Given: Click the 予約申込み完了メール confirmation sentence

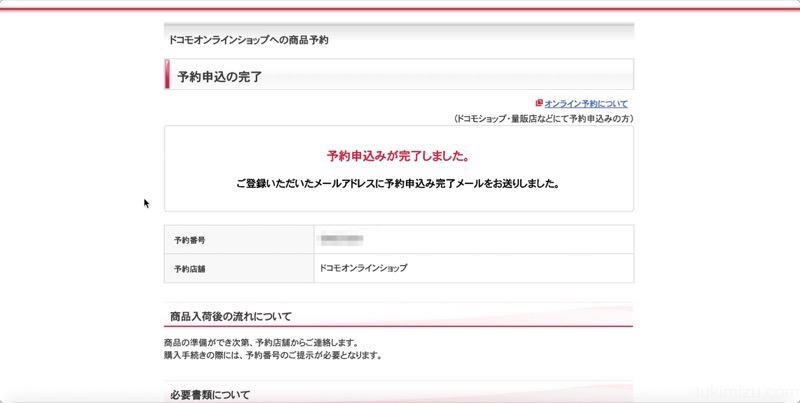Looking at the screenshot, I should coord(398,184).
